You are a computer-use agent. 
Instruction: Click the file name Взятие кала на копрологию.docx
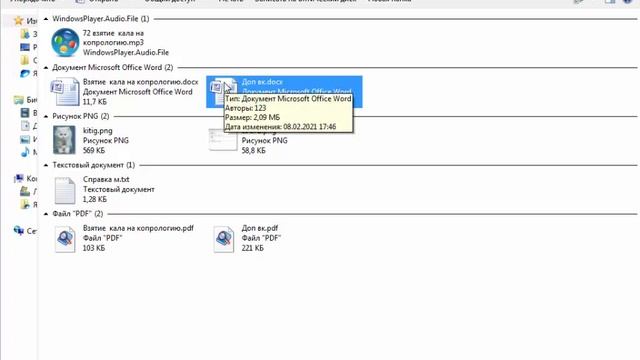pos(140,82)
